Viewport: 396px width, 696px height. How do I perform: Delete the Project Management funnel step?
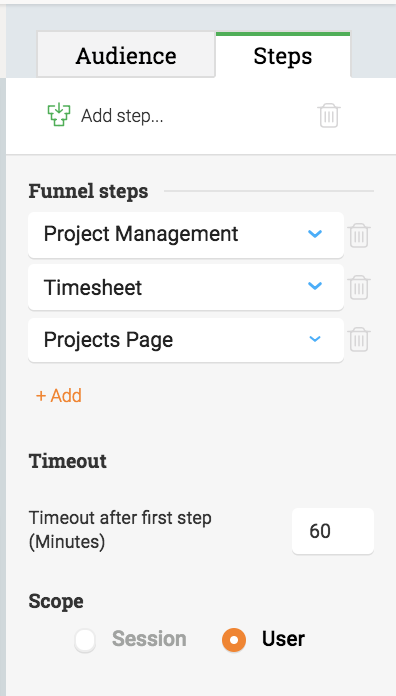[359, 235]
